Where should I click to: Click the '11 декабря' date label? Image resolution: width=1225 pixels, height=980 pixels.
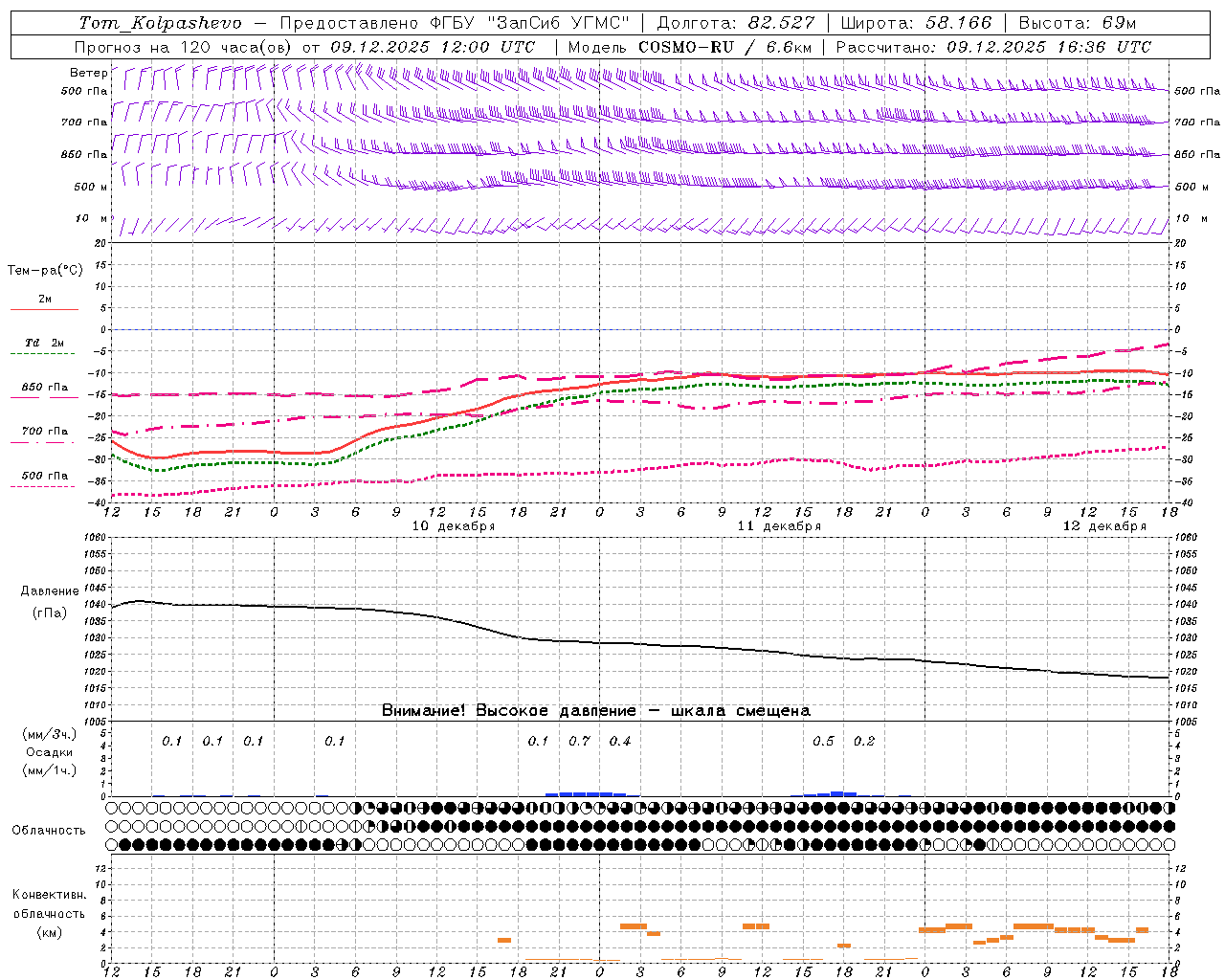click(x=779, y=526)
